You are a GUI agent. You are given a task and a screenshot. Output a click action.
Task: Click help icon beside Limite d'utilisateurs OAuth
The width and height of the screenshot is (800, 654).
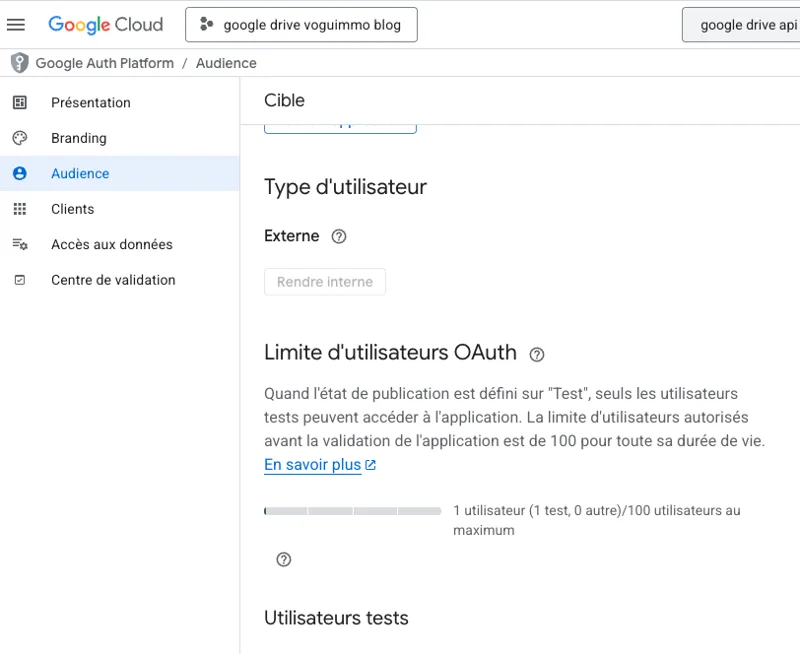click(x=537, y=355)
